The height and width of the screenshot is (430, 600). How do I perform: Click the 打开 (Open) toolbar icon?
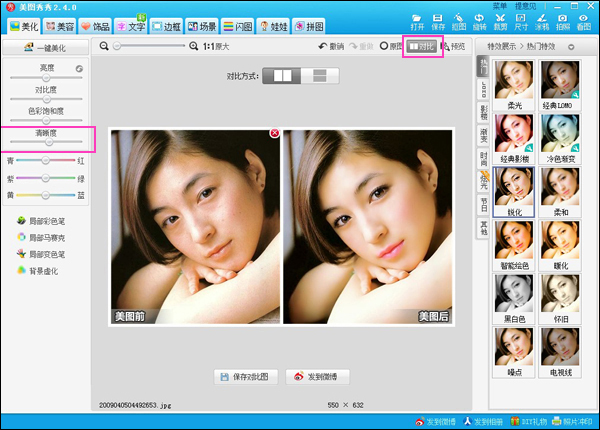[417, 20]
